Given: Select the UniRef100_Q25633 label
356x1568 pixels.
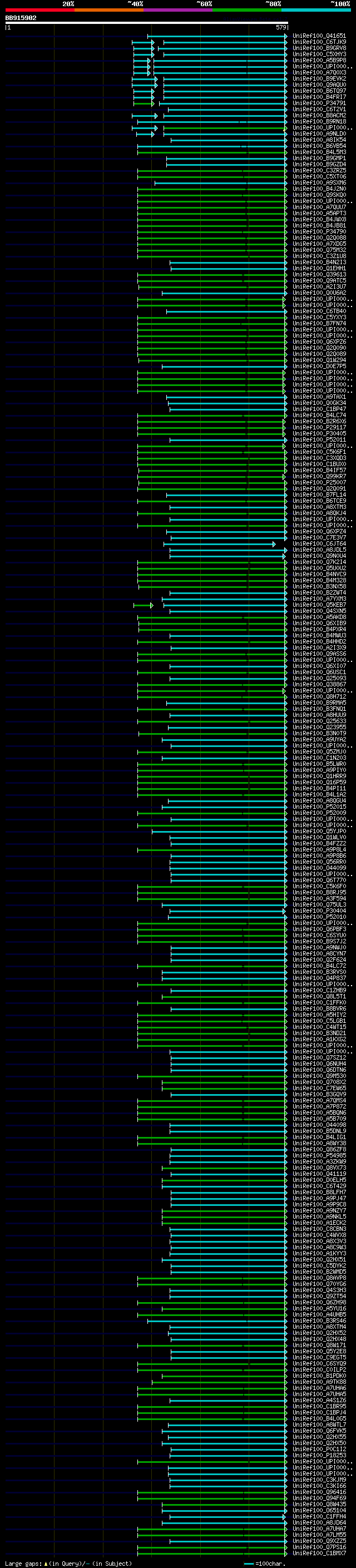Looking at the screenshot, I should pos(319,721).
